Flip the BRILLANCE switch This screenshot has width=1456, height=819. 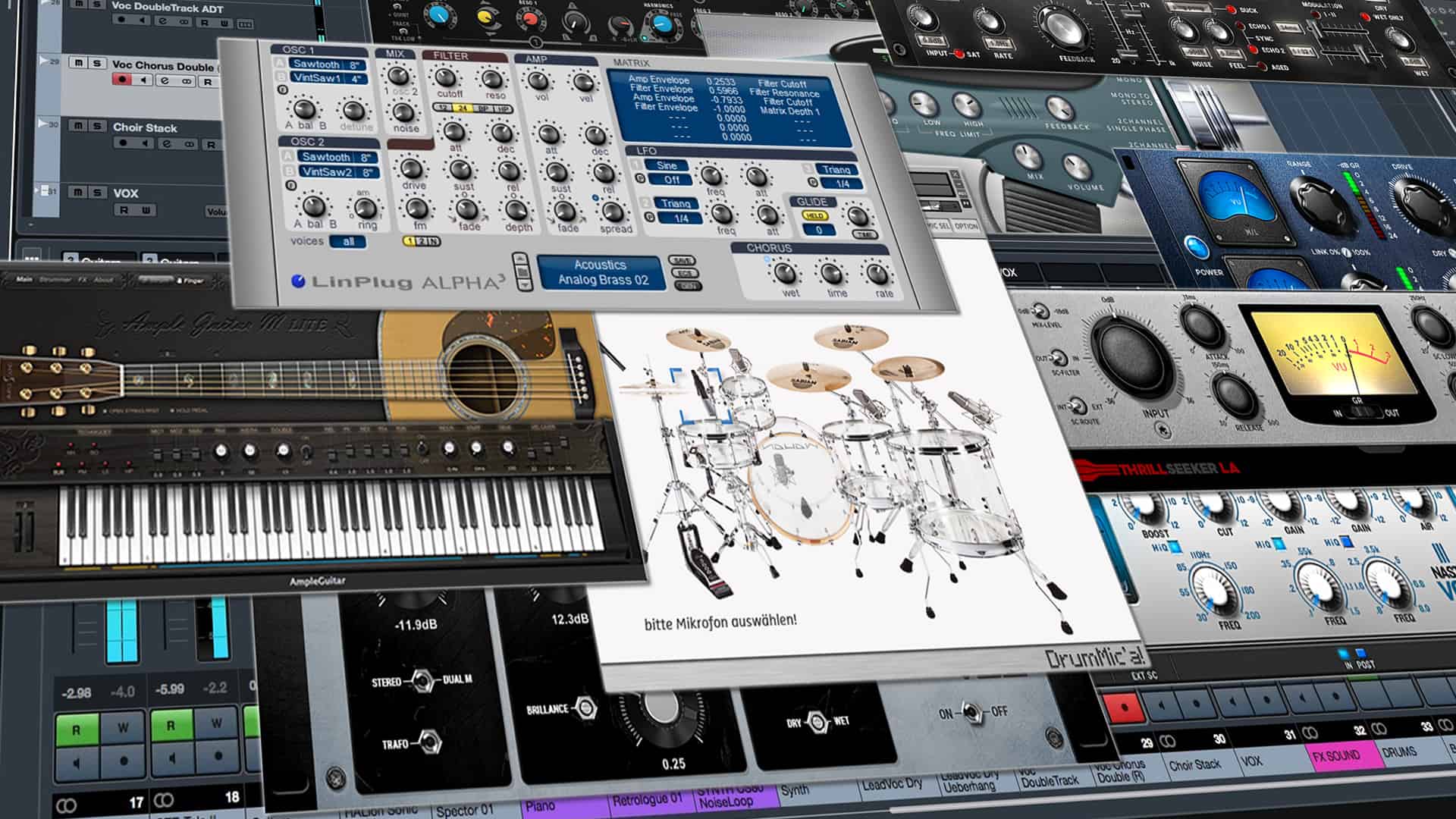585,708
